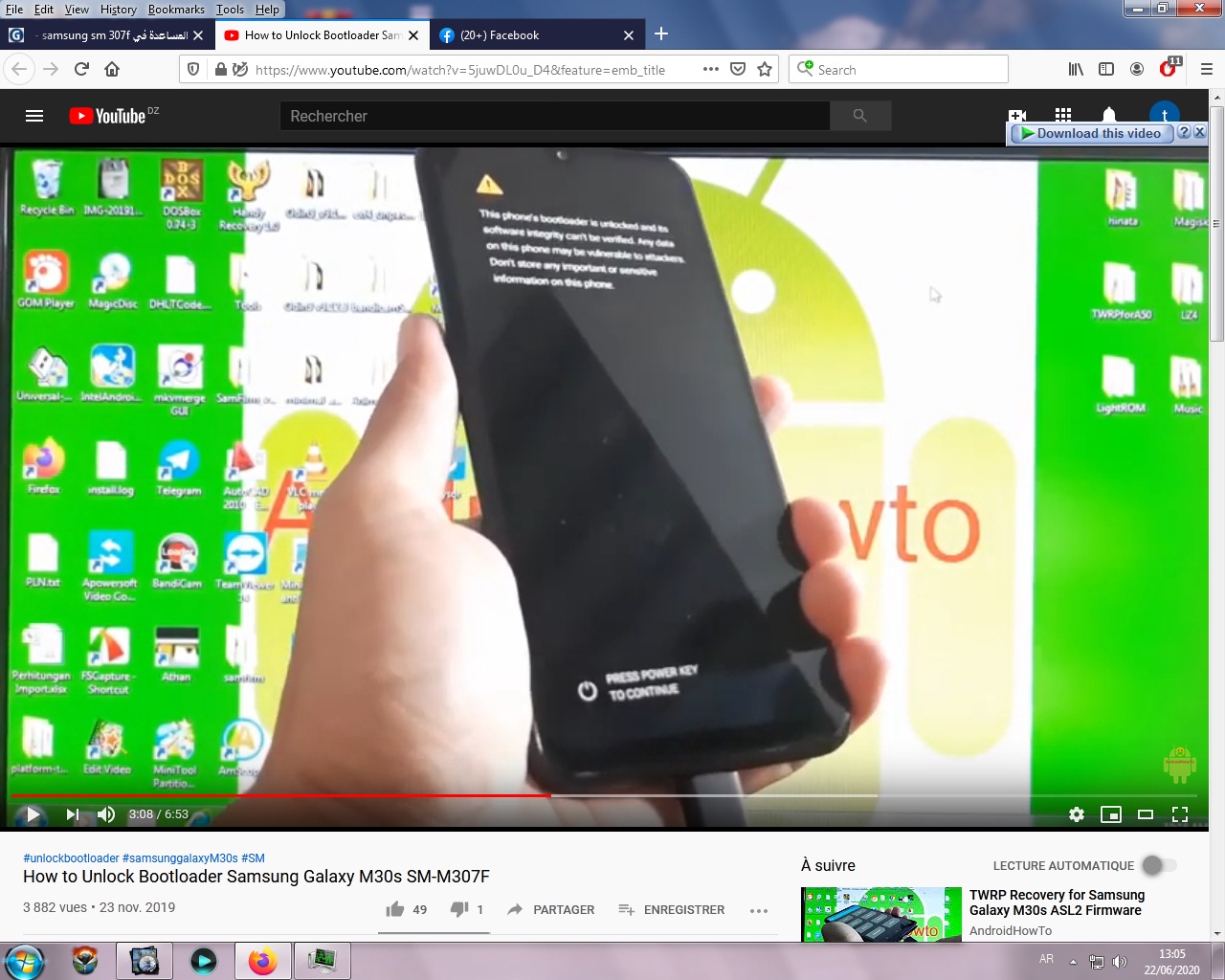1225x980 pixels.
Task: Open the Windows Start menu
Action: pyautogui.click(x=24, y=961)
